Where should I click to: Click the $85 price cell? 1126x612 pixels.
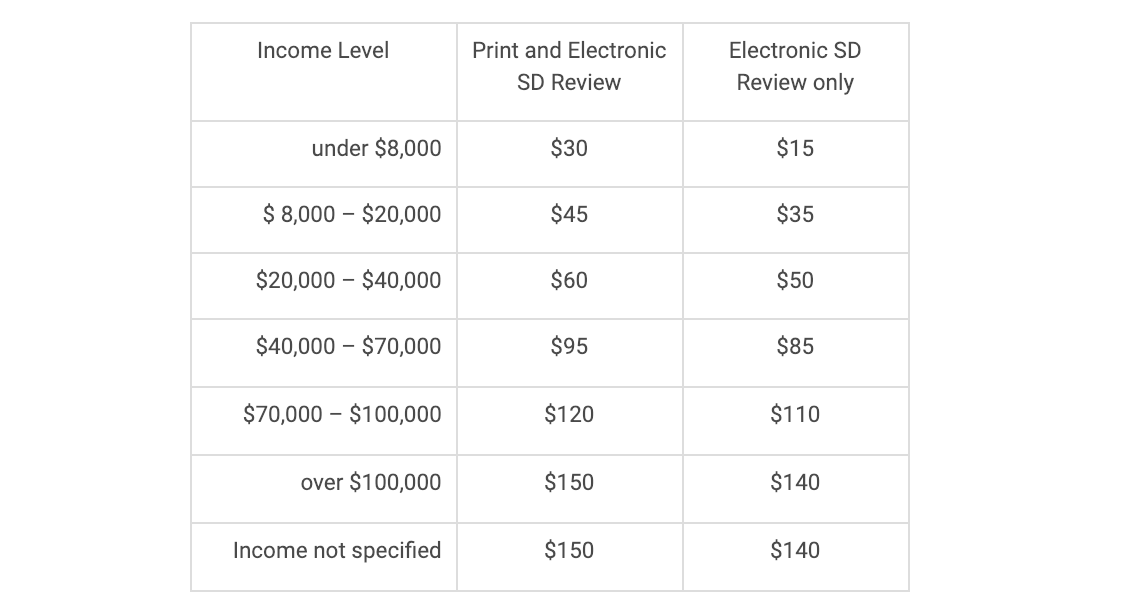click(795, 347)
